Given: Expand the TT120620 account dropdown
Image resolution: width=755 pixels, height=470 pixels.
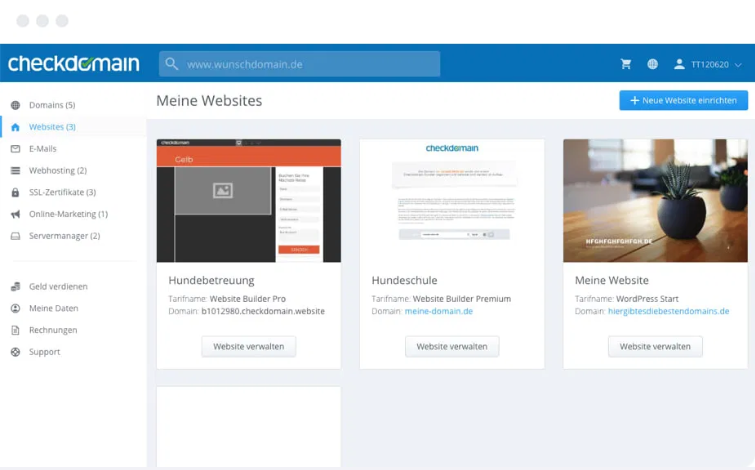Looking at the screenshot, I should (716, 64).
